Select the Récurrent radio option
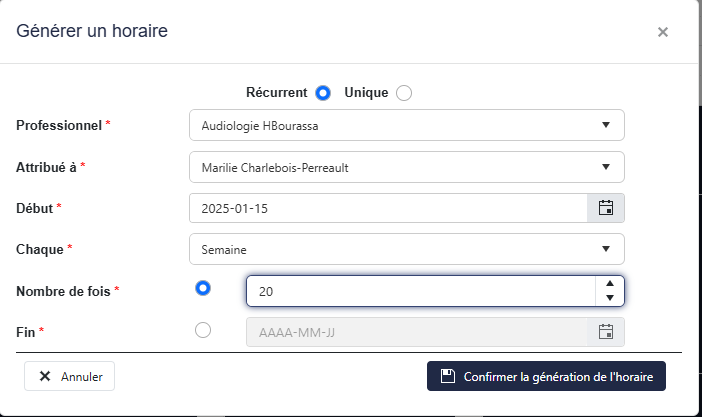The height and width of the screenshot is (417, 702). click(x=323, y=93)
